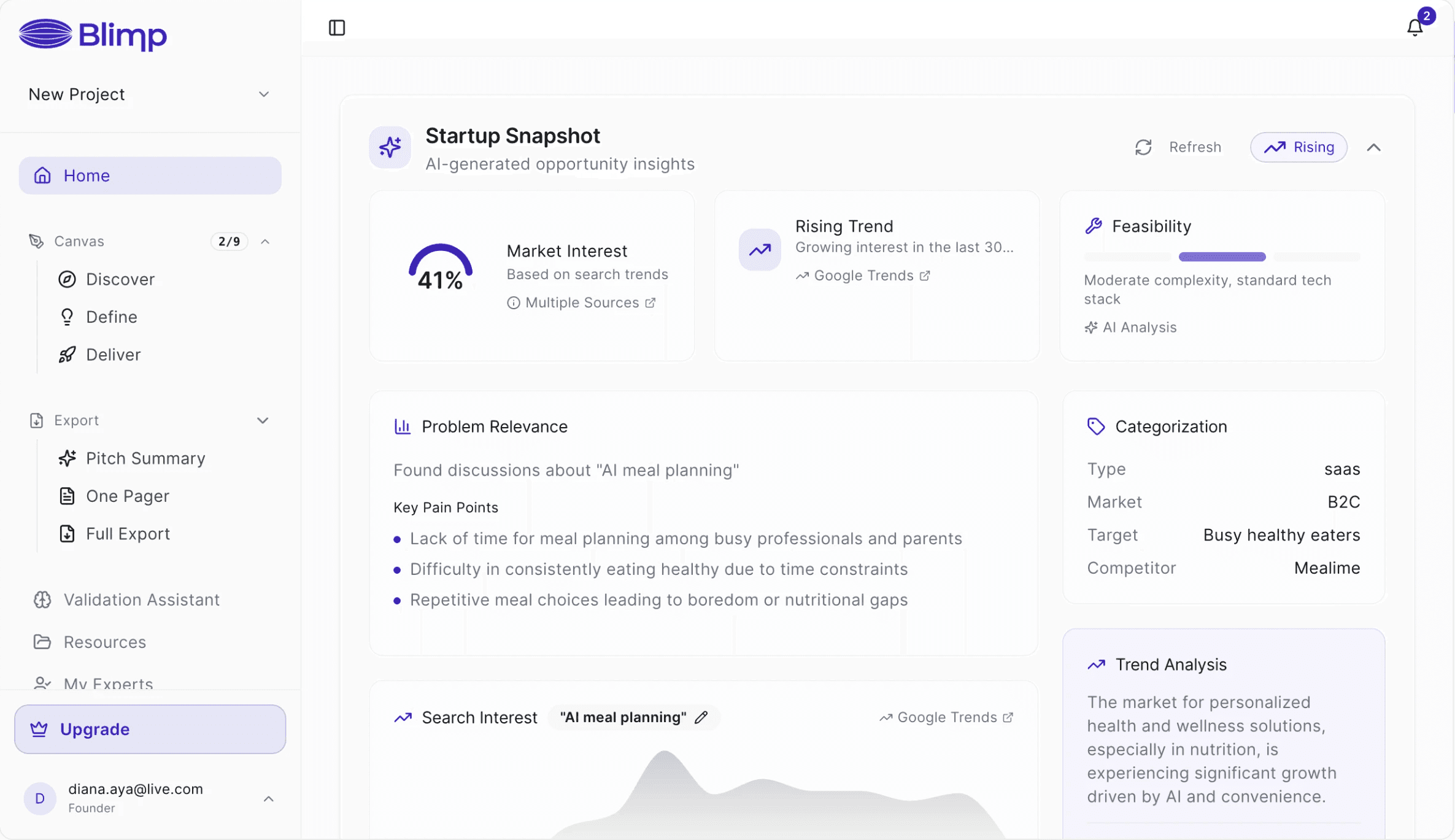Click the Refresh button
Screen dimensions: 1455x840
pos(1178,147)
